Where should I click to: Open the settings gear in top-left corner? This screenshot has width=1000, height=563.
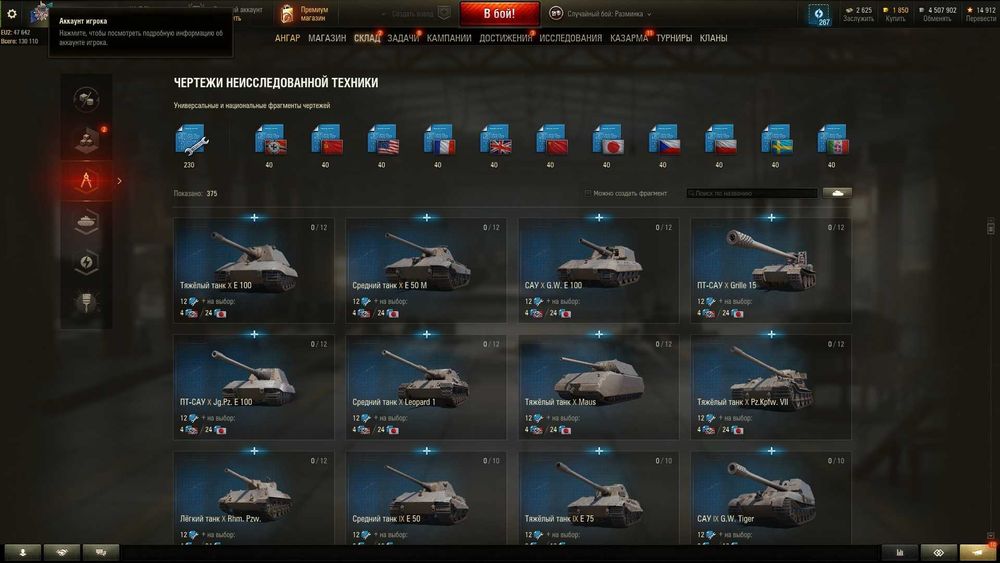tap(11, 13)
